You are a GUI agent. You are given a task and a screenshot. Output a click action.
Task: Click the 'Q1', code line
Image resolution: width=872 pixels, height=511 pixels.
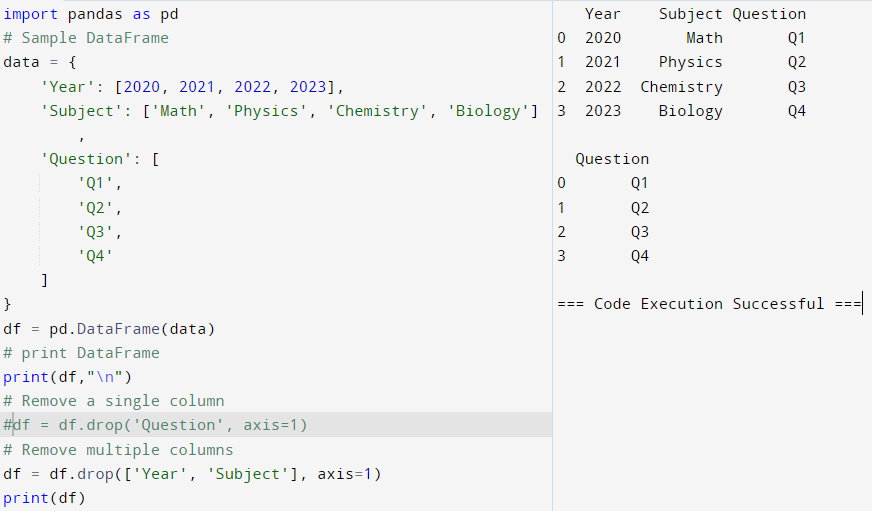click(100, 183)
